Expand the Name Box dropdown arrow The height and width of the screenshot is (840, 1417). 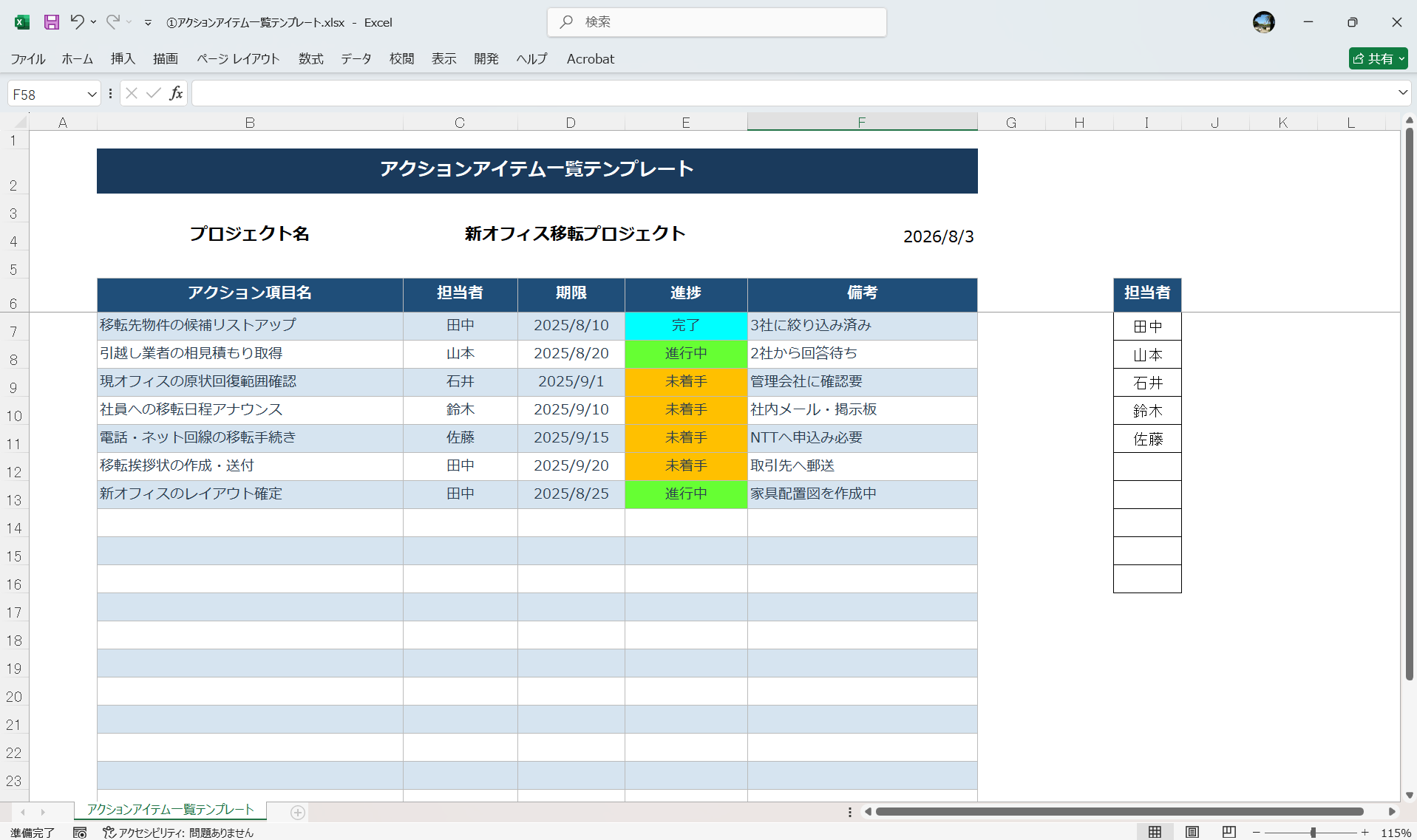pyautogui.click(x=92, y=95)
